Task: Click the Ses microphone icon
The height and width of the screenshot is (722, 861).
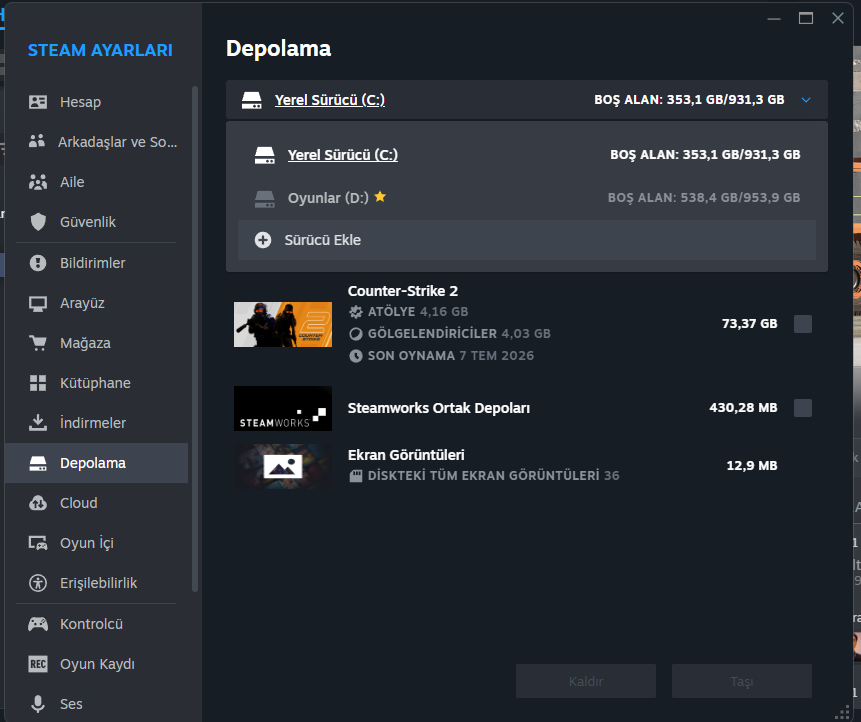Action: pyautogui.click(x=38, y=704)
